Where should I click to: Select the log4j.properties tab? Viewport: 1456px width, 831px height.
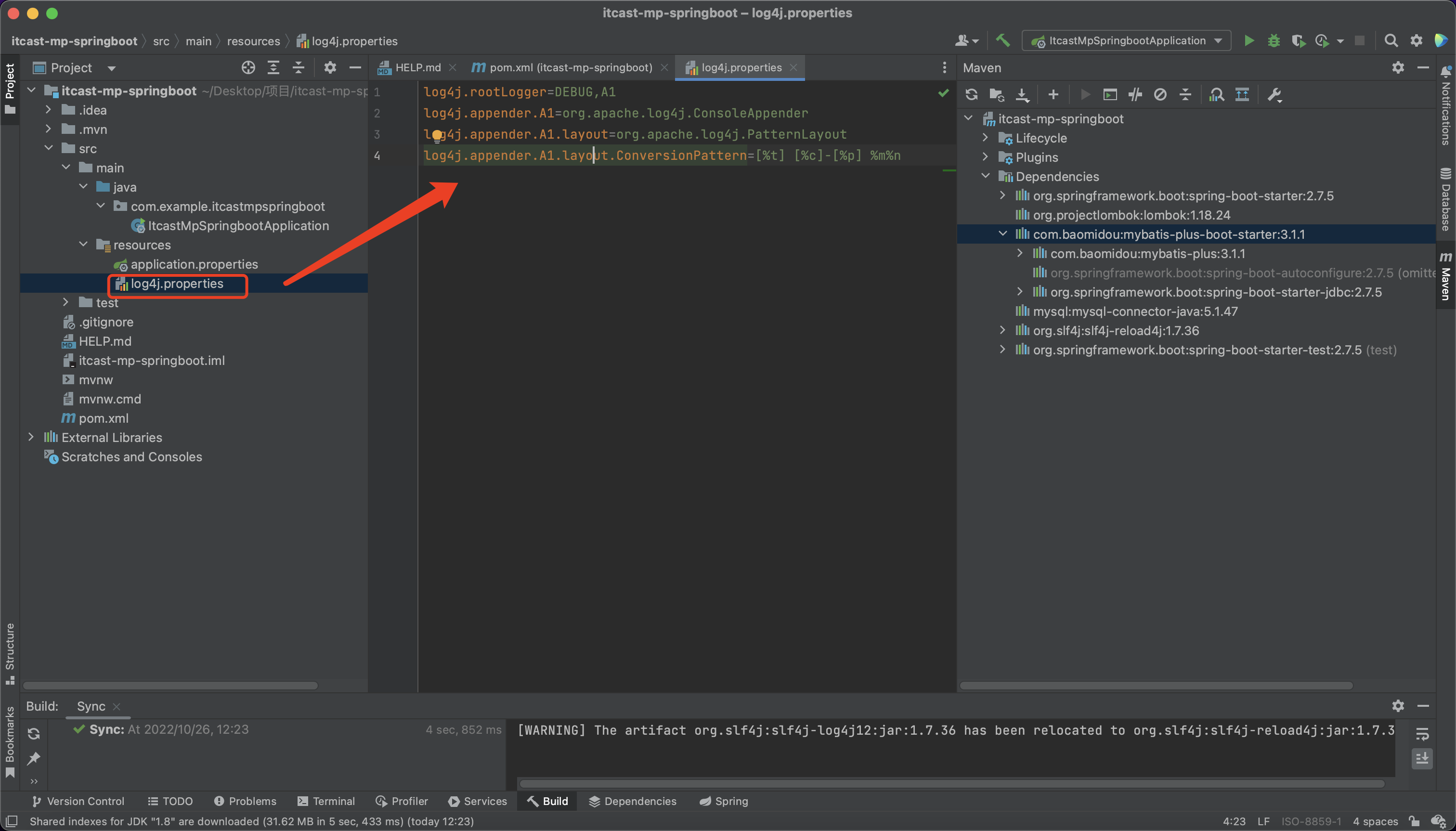click(x=741, y=67)
